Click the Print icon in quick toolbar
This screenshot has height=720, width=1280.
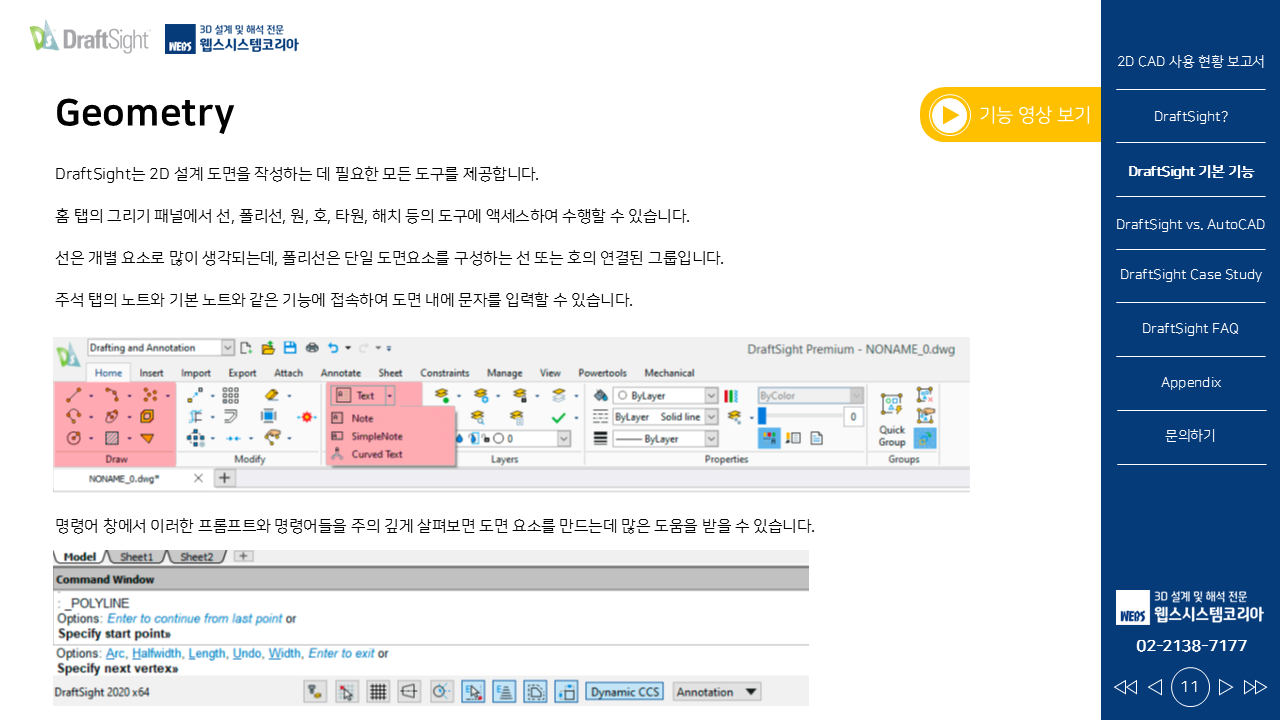pyautogui.click(x=312, y=348)
